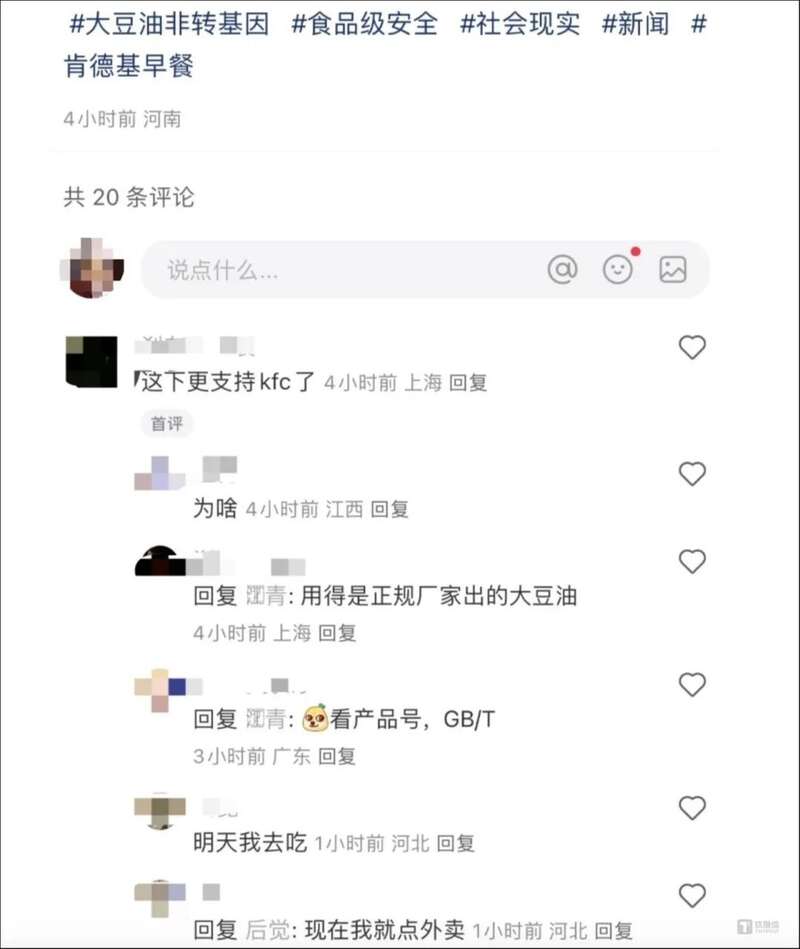Like the comment 这下更支持kfc了
This screenshot has height=949, width=800.
(692, 347)
